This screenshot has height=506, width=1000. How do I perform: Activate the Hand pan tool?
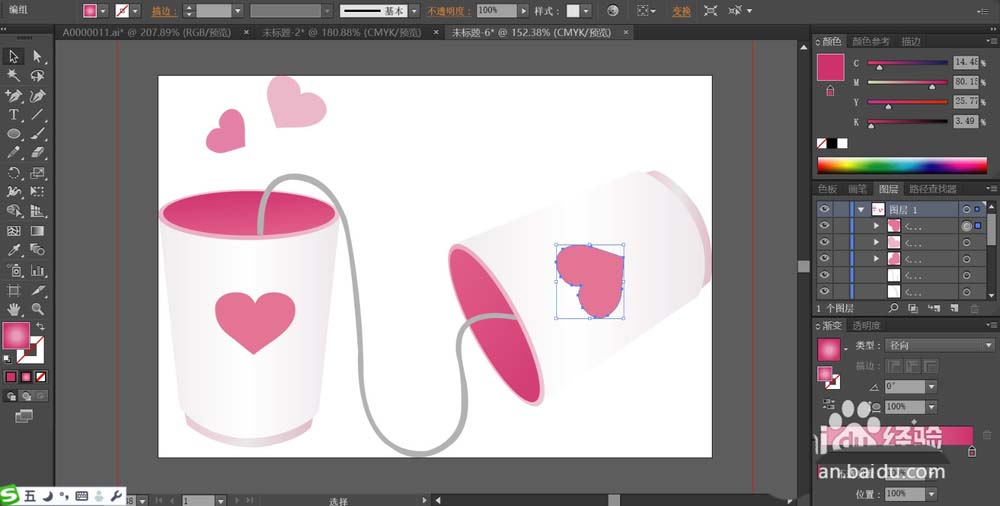[x=14, y=309]
